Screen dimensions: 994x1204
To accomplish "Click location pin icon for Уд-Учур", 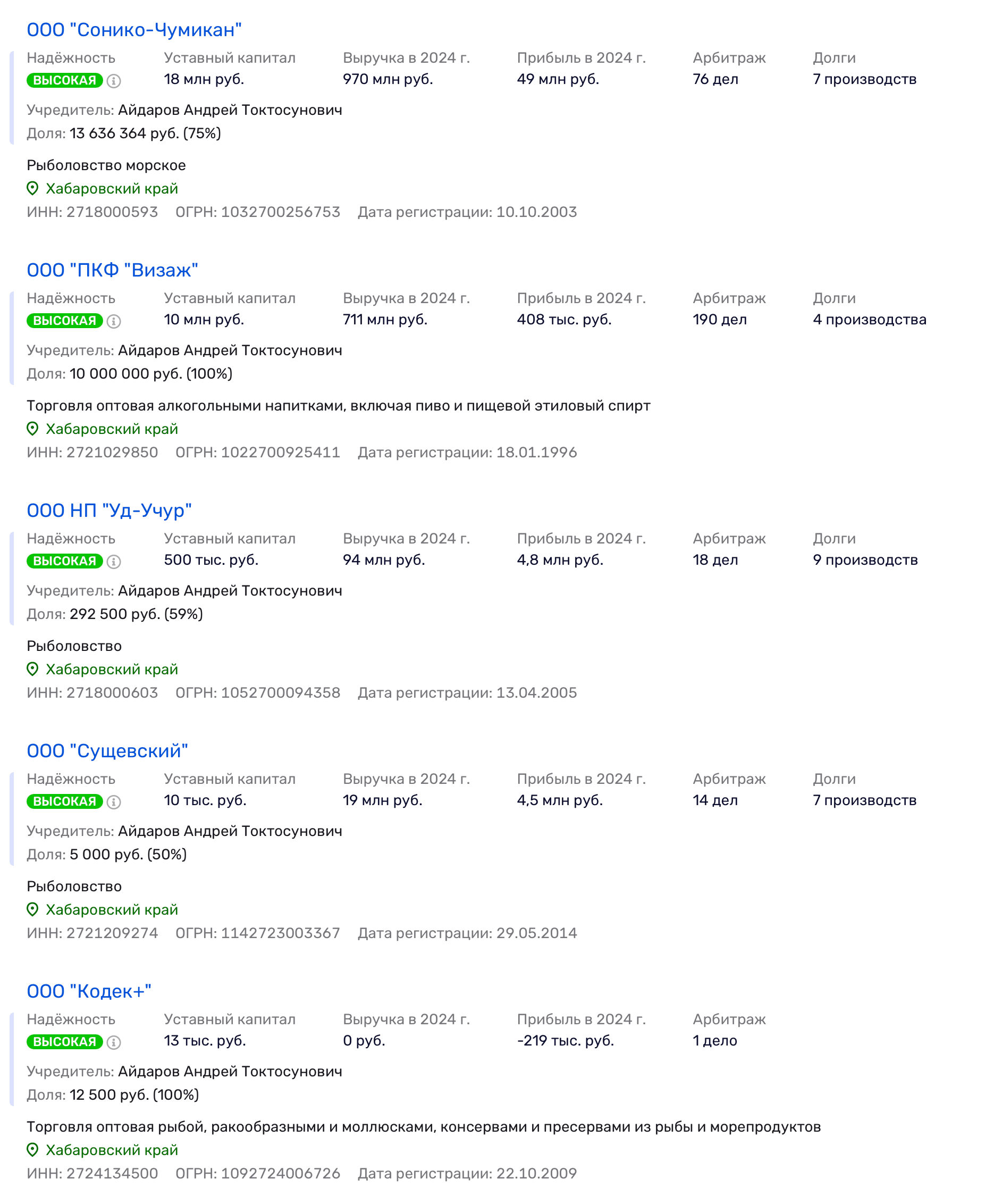I will (x=32, y=669).
